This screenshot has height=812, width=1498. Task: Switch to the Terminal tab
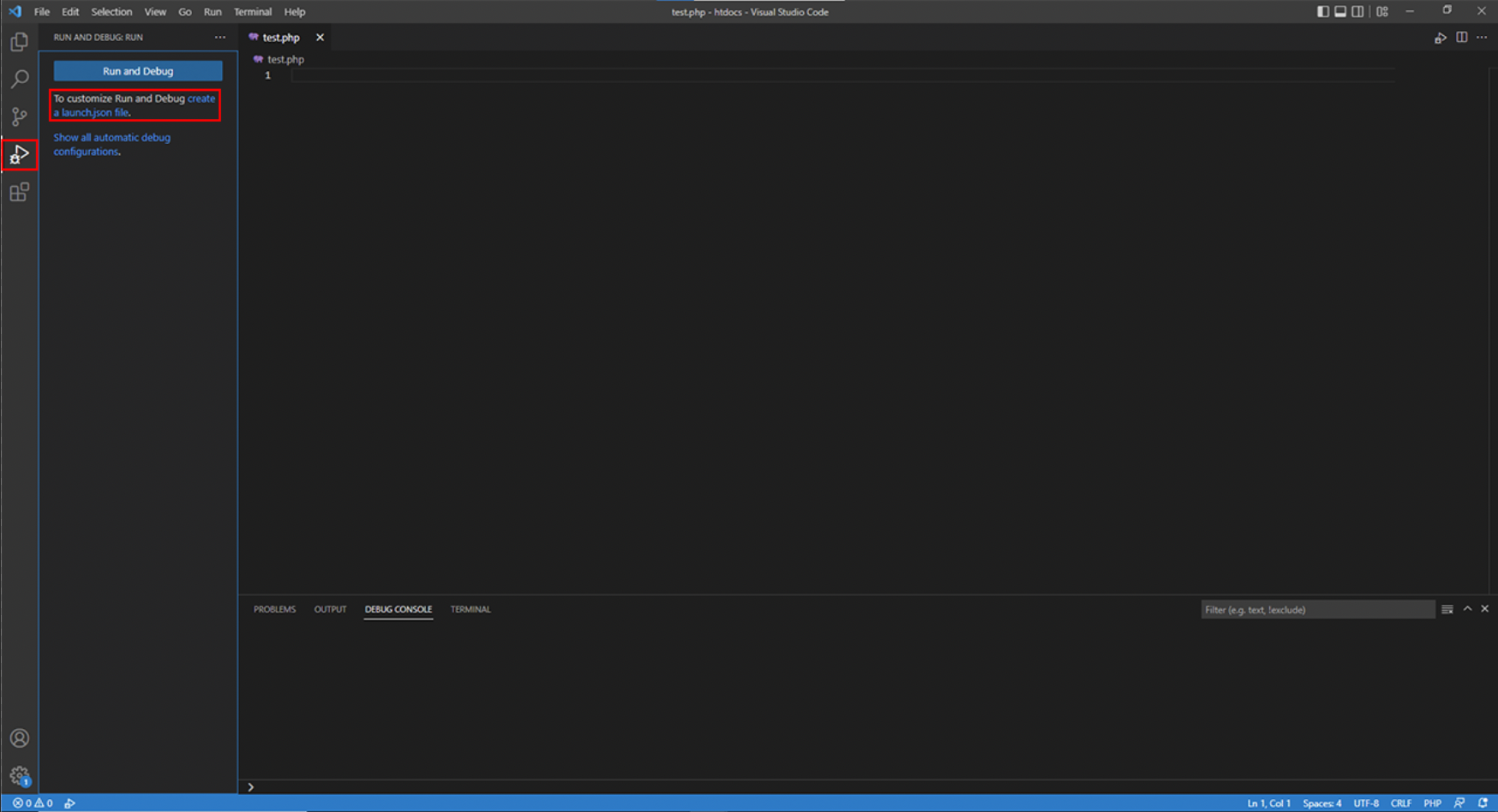[470, 609]
